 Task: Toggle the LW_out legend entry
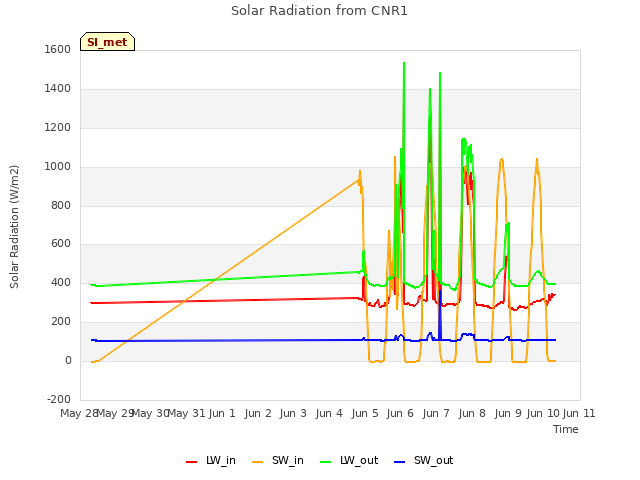click(x=349, y=460)
